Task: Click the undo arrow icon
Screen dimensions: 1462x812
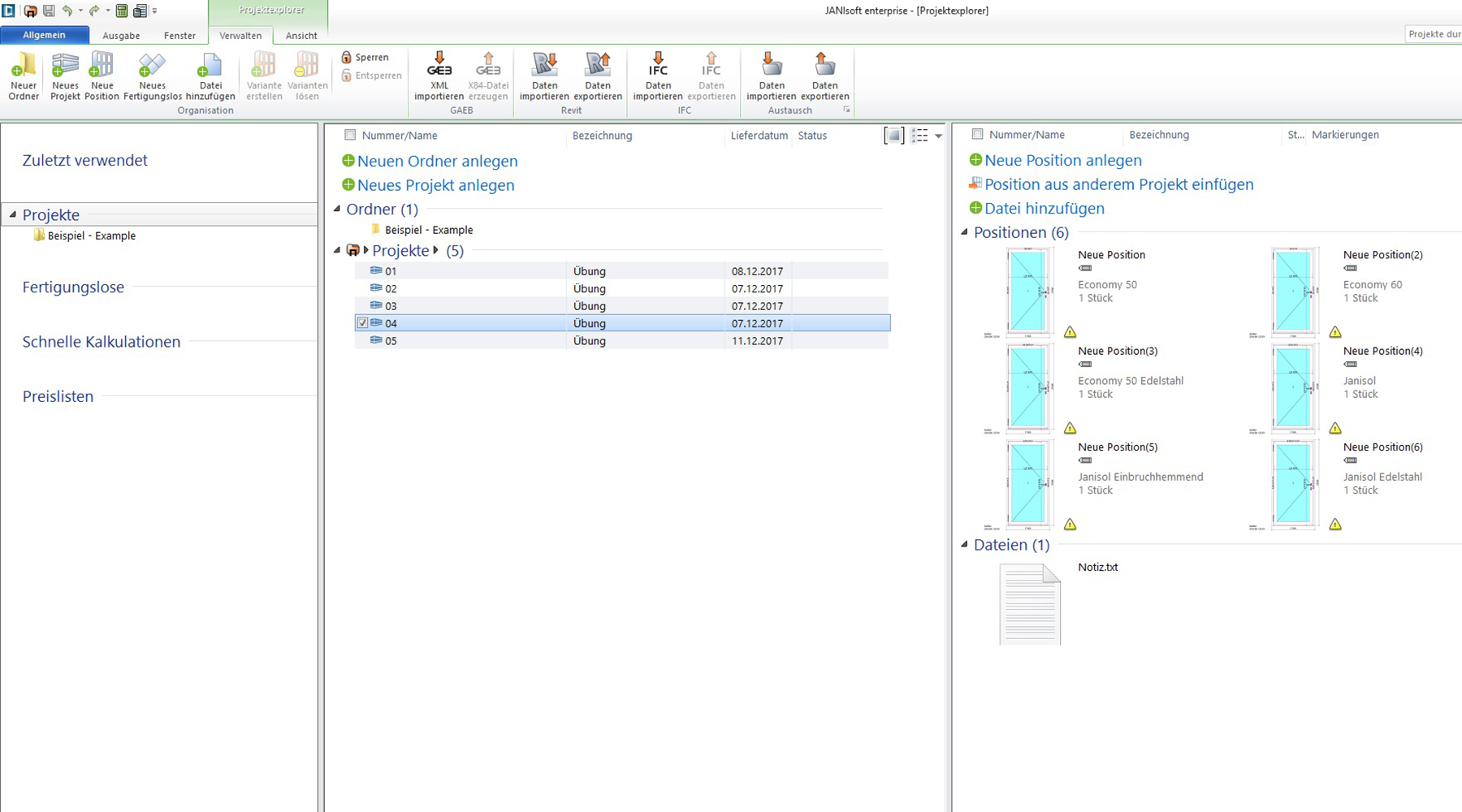Action: pyautogui.click(x=67, y=11)
